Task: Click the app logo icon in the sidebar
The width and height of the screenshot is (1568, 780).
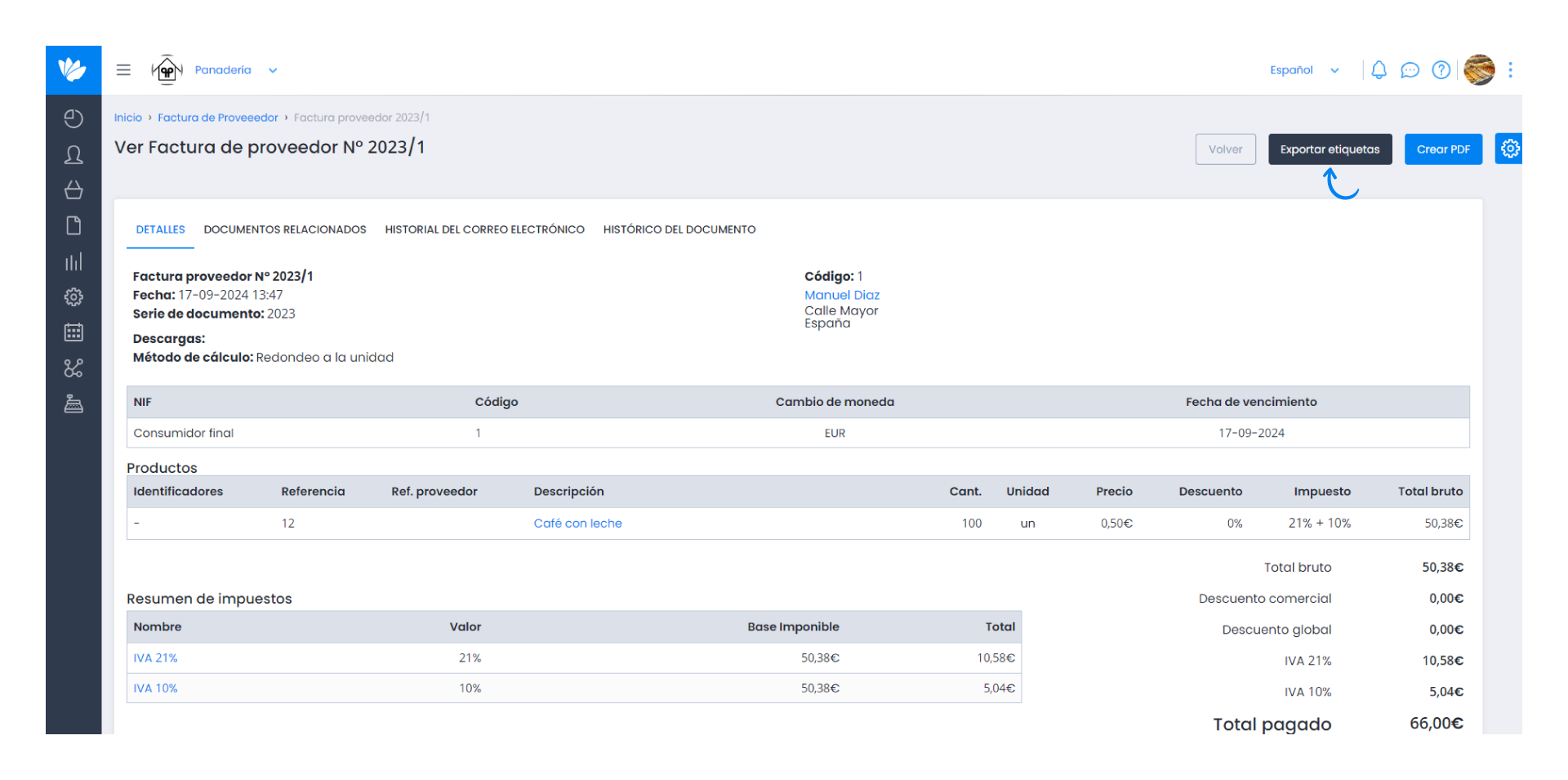Action: [73, 69]
